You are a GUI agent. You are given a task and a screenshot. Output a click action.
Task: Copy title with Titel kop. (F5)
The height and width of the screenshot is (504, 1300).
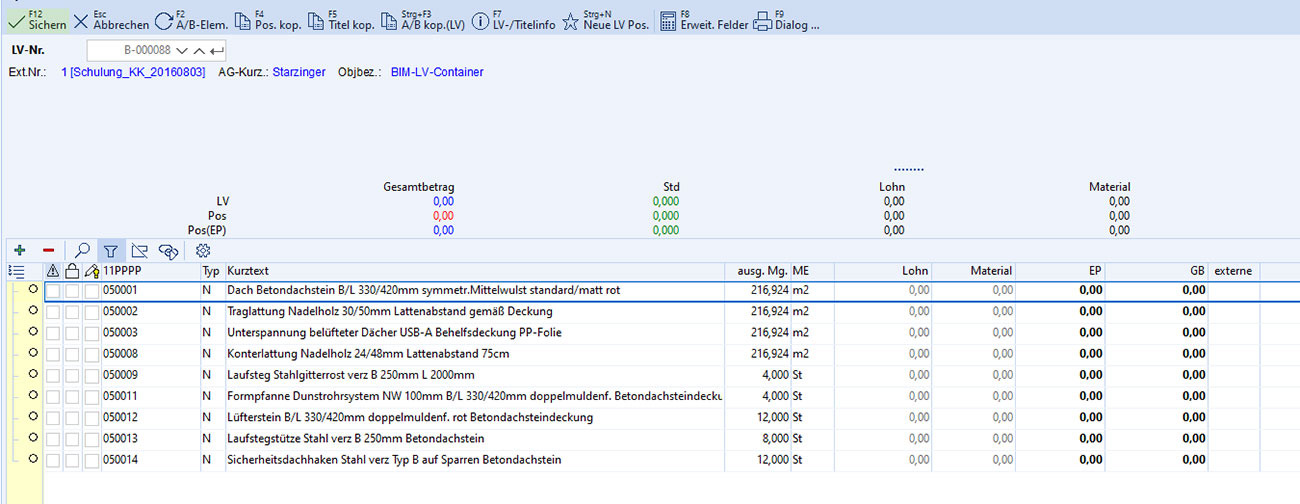pos(342,21)
